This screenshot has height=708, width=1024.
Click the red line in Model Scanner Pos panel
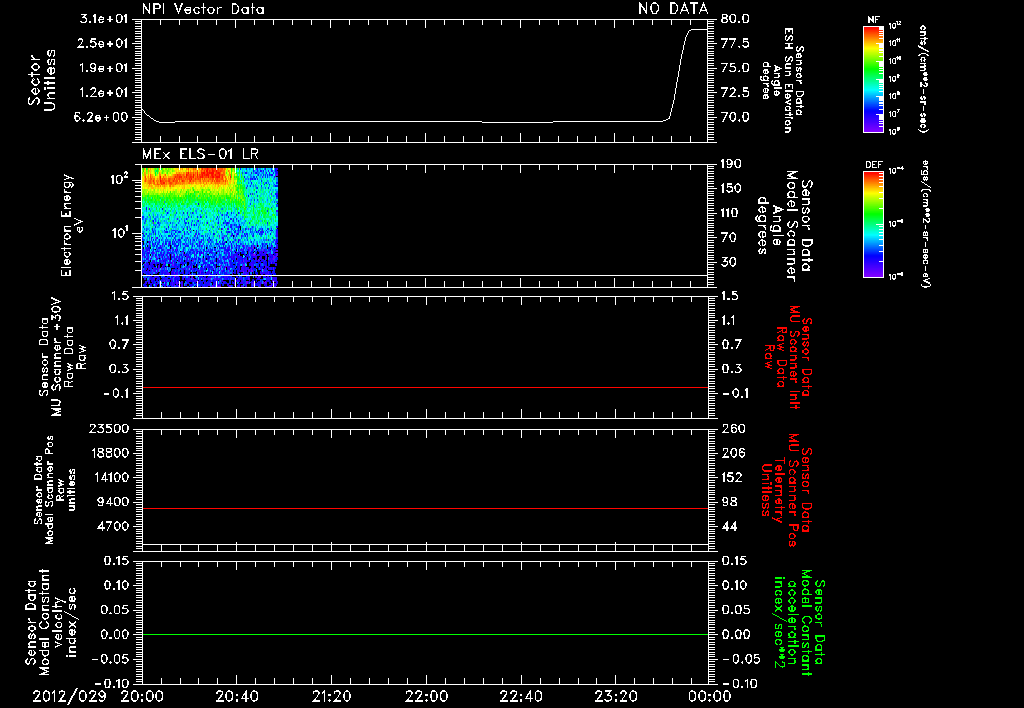[424, 508]
